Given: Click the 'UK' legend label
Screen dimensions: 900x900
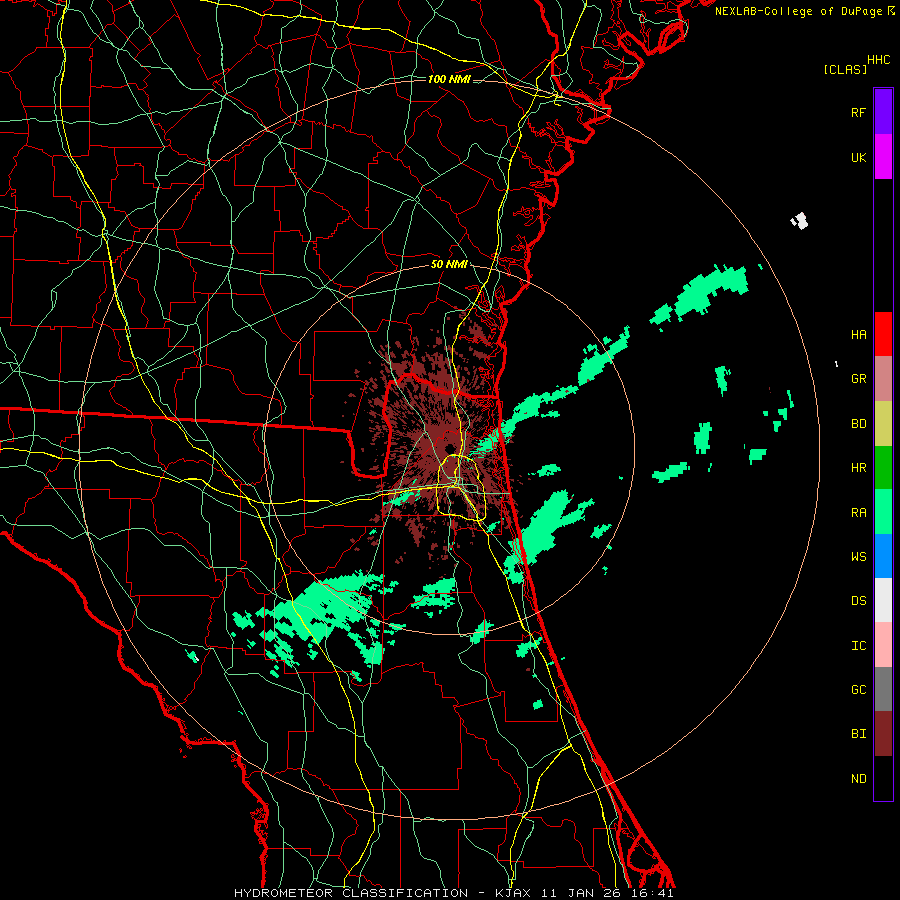Looking at the screenshot, I should (858, 157).
